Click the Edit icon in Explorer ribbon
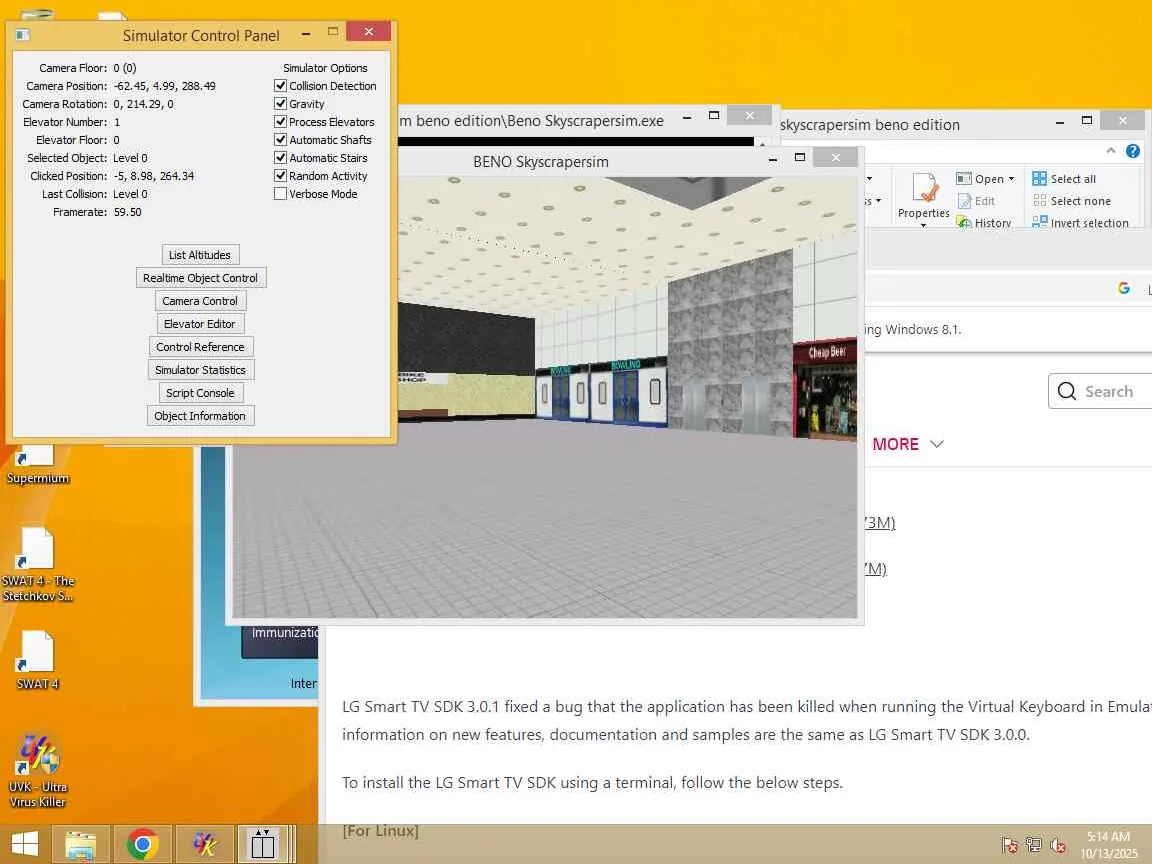This screenshot has width=1152, height=864. [x=965, y=201]
